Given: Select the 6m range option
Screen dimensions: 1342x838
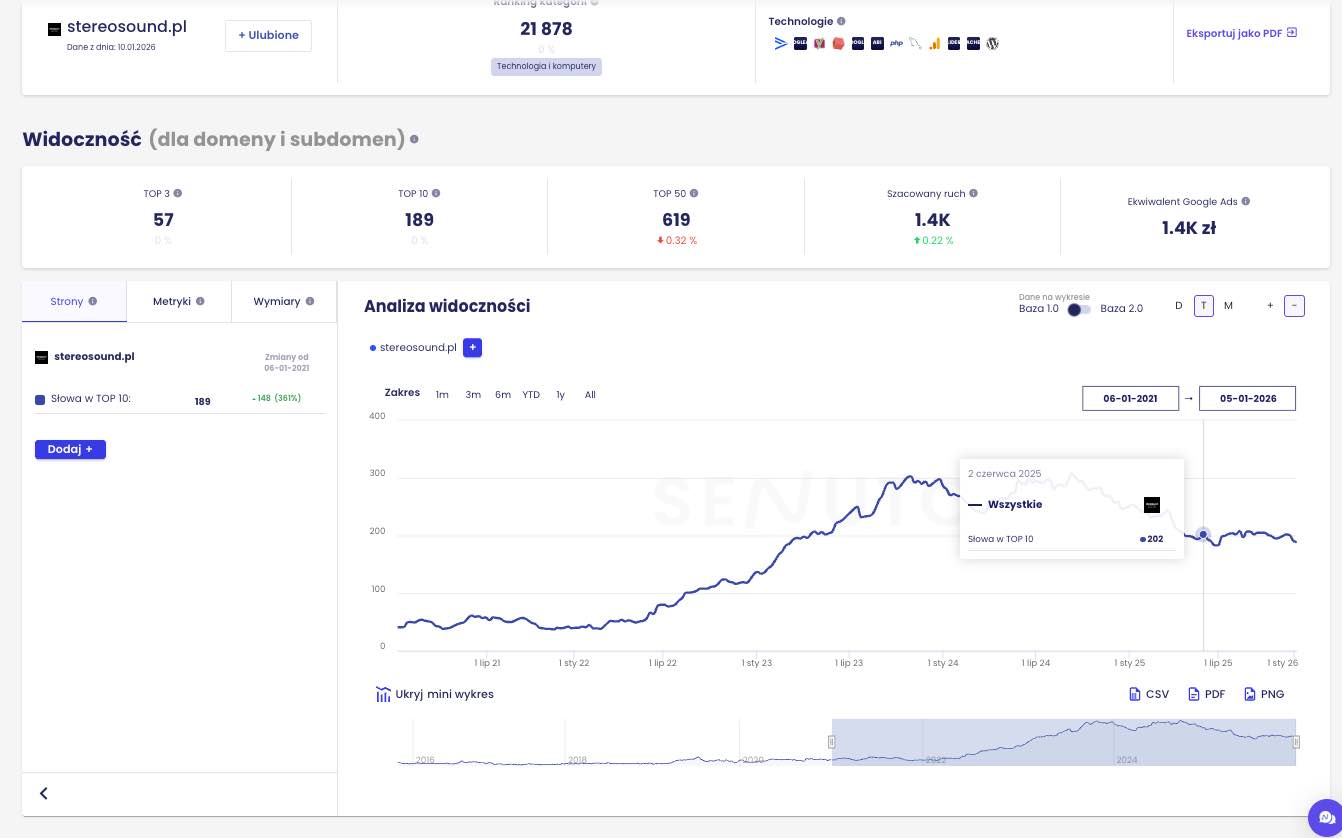Looking at the screenshot, I should [502, 395].
